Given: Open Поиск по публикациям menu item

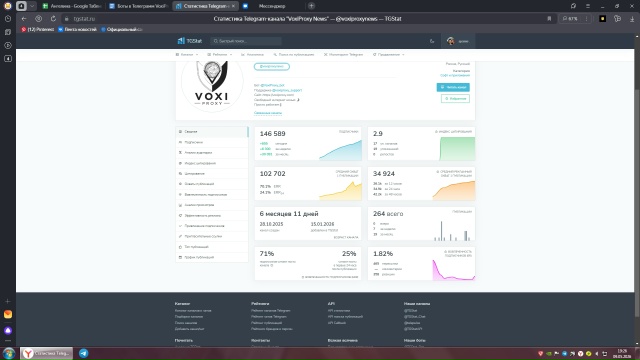Looking at the screenshot, I should tap(294, 54).
